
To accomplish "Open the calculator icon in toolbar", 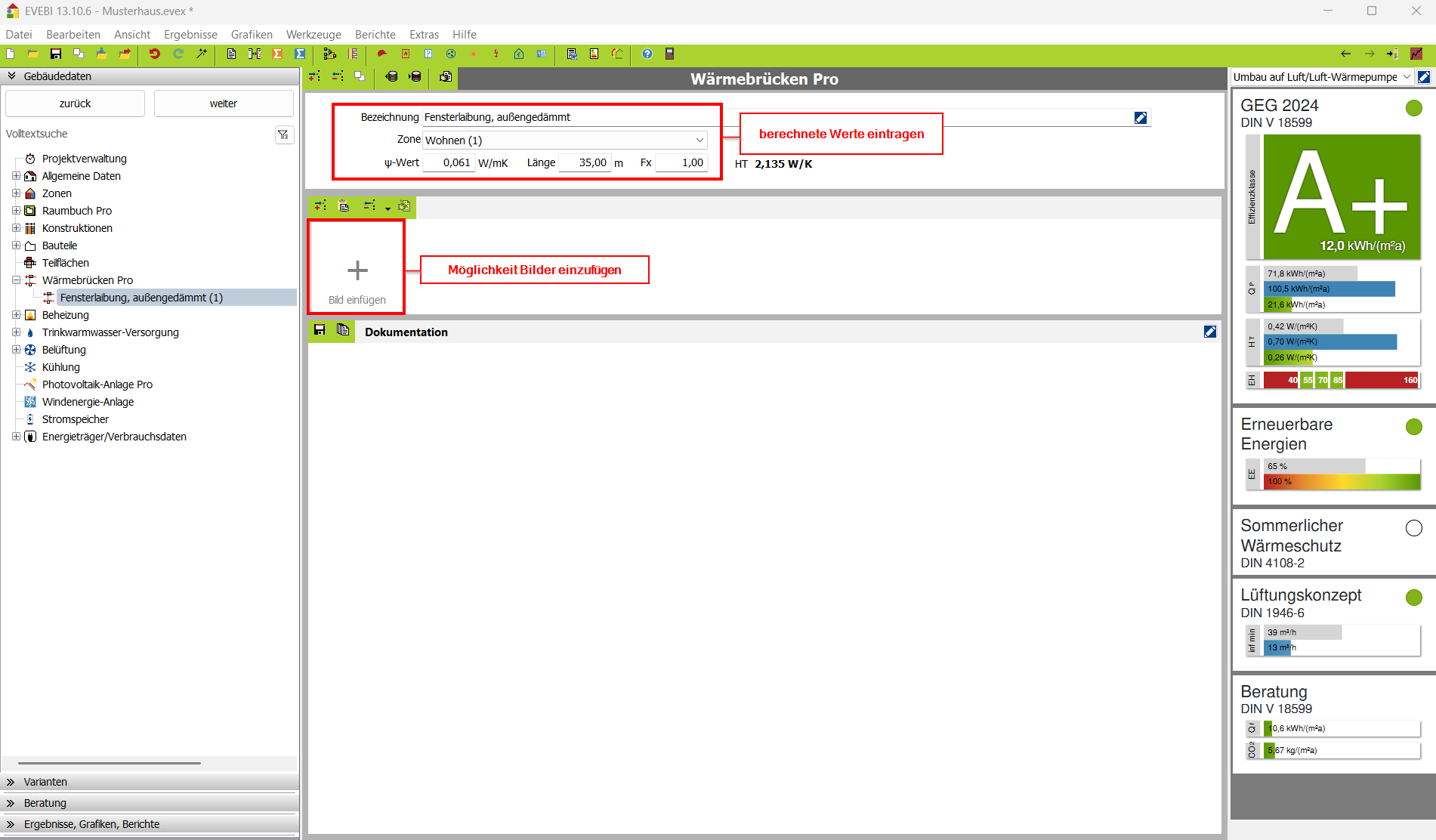I will pos(669,54).
